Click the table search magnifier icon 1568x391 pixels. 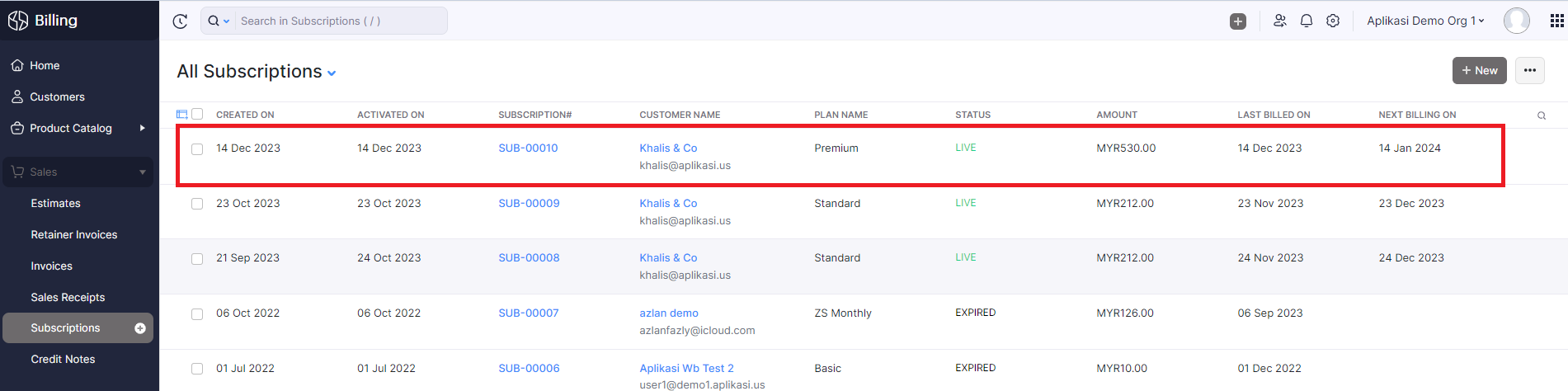(x=1542, y=115)
